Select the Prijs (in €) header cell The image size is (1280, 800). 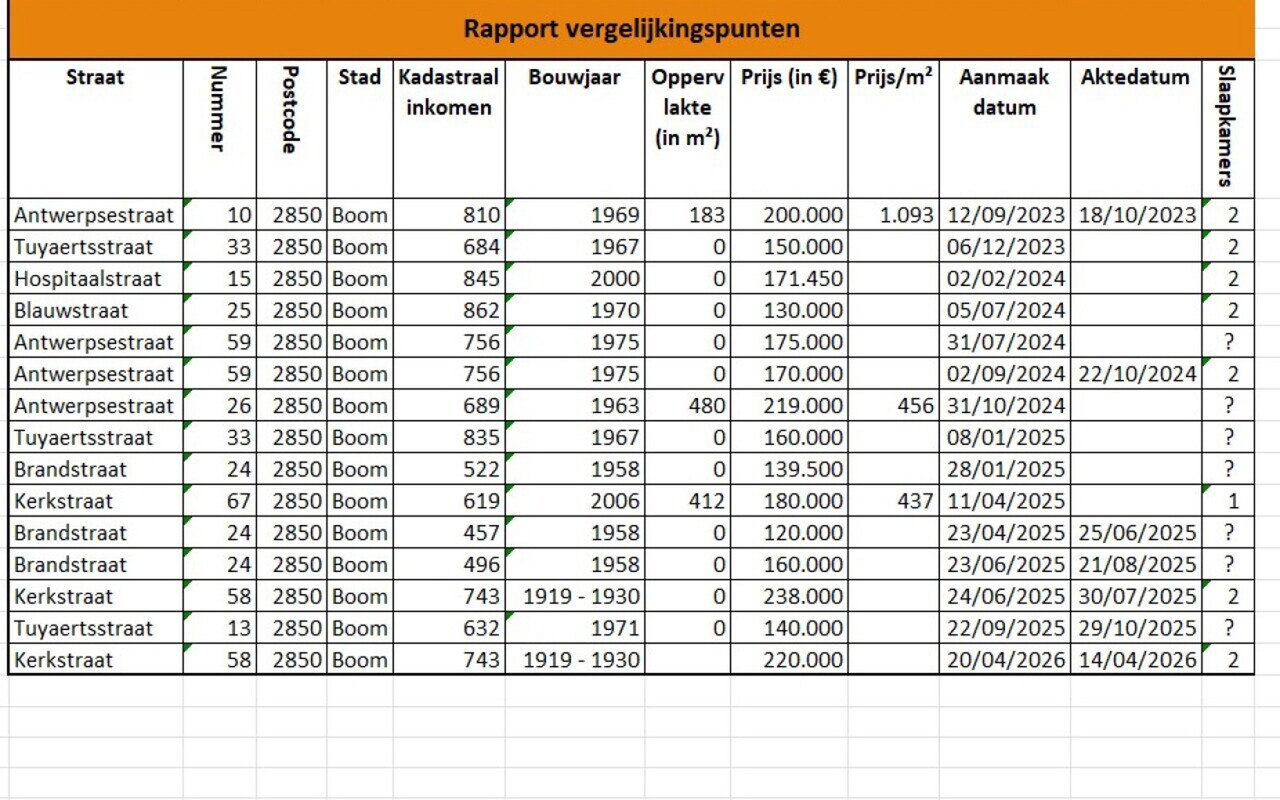click(790, 129)
